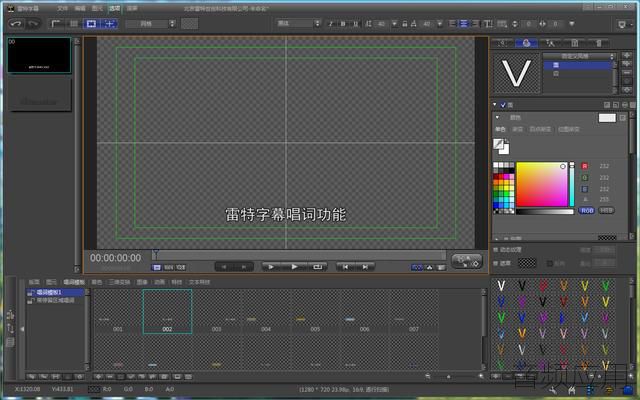Viewport: 640px width, 400px height.
Task: Switch to the 唱词模板 tab
Action: (x=74, y=282)
